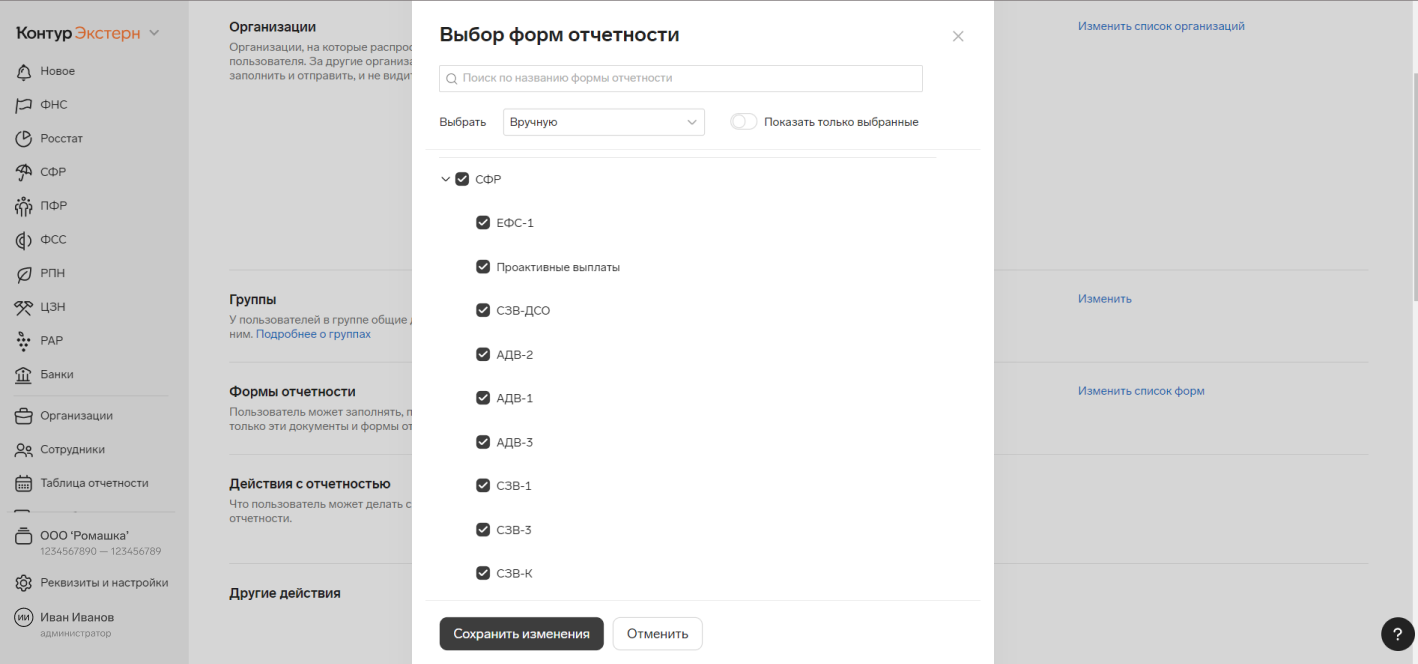Uncheck the ЕФС-1 form checkbox

(483, 223)
